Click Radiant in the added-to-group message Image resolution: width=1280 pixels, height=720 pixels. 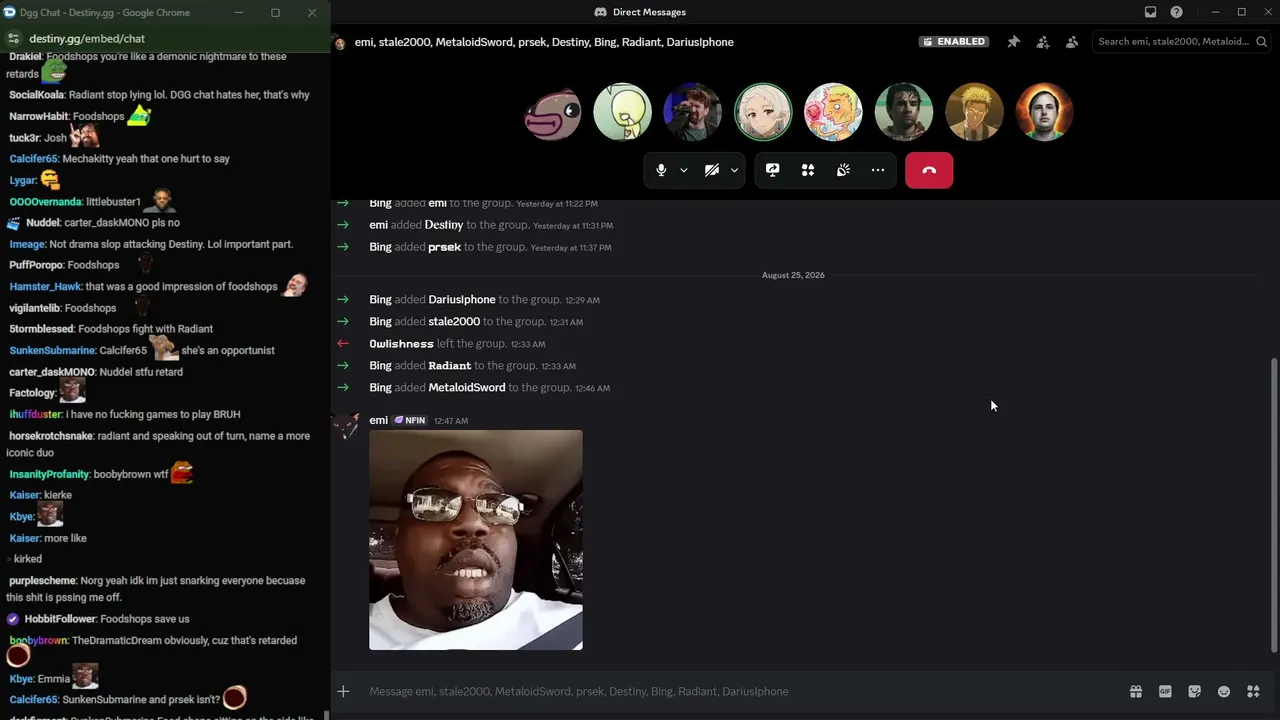pos(449,366)
